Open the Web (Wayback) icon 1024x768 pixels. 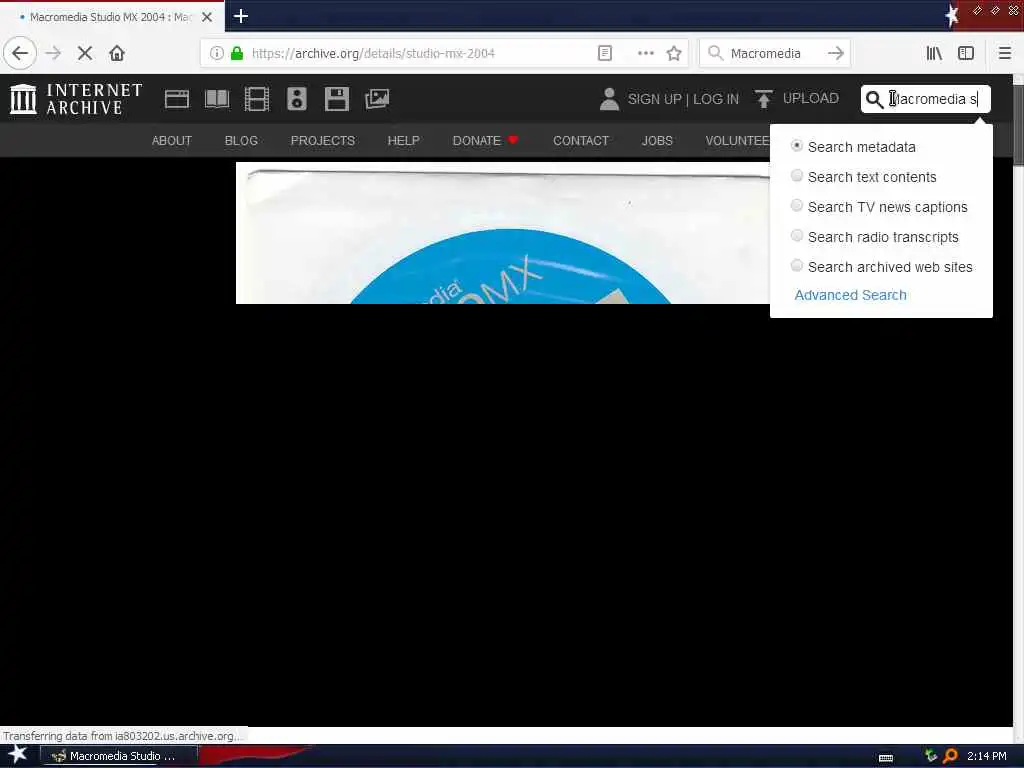tap(176, 99)
